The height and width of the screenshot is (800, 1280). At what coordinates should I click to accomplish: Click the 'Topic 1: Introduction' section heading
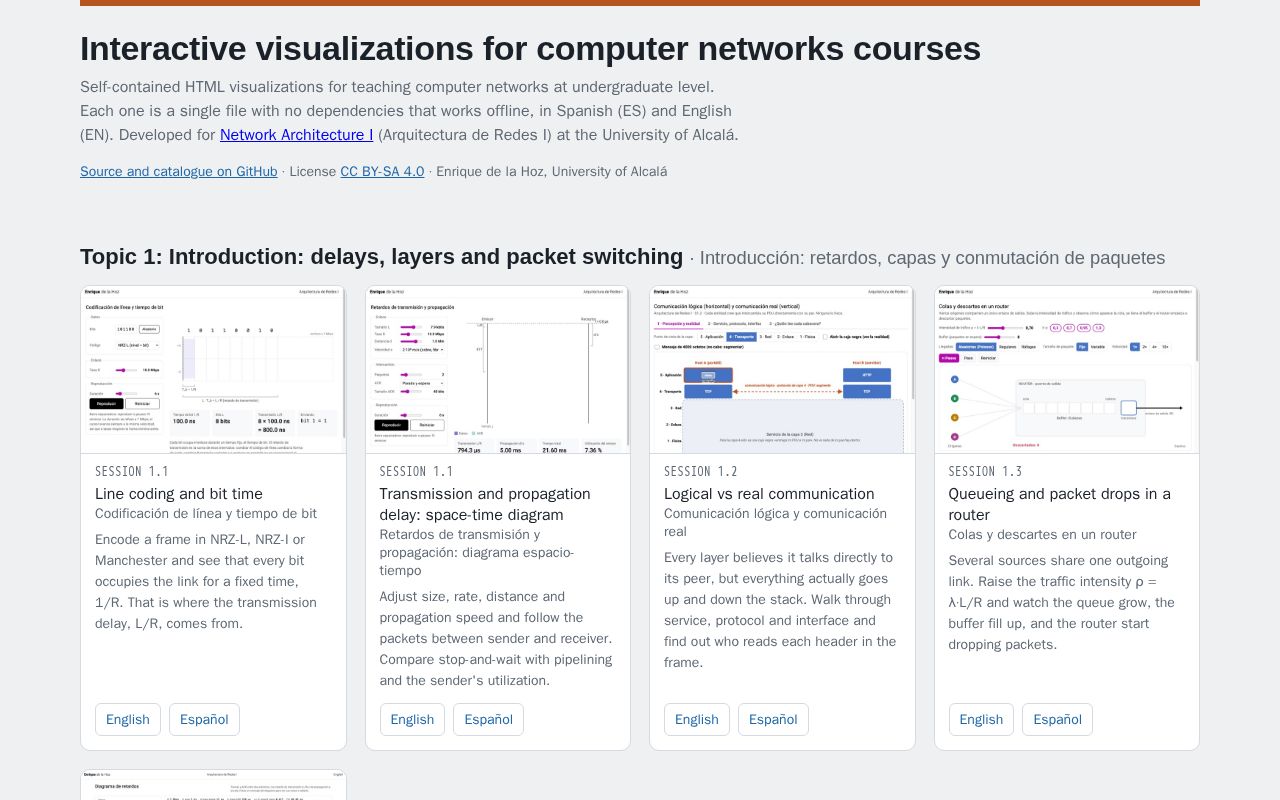tap(381, 257)
